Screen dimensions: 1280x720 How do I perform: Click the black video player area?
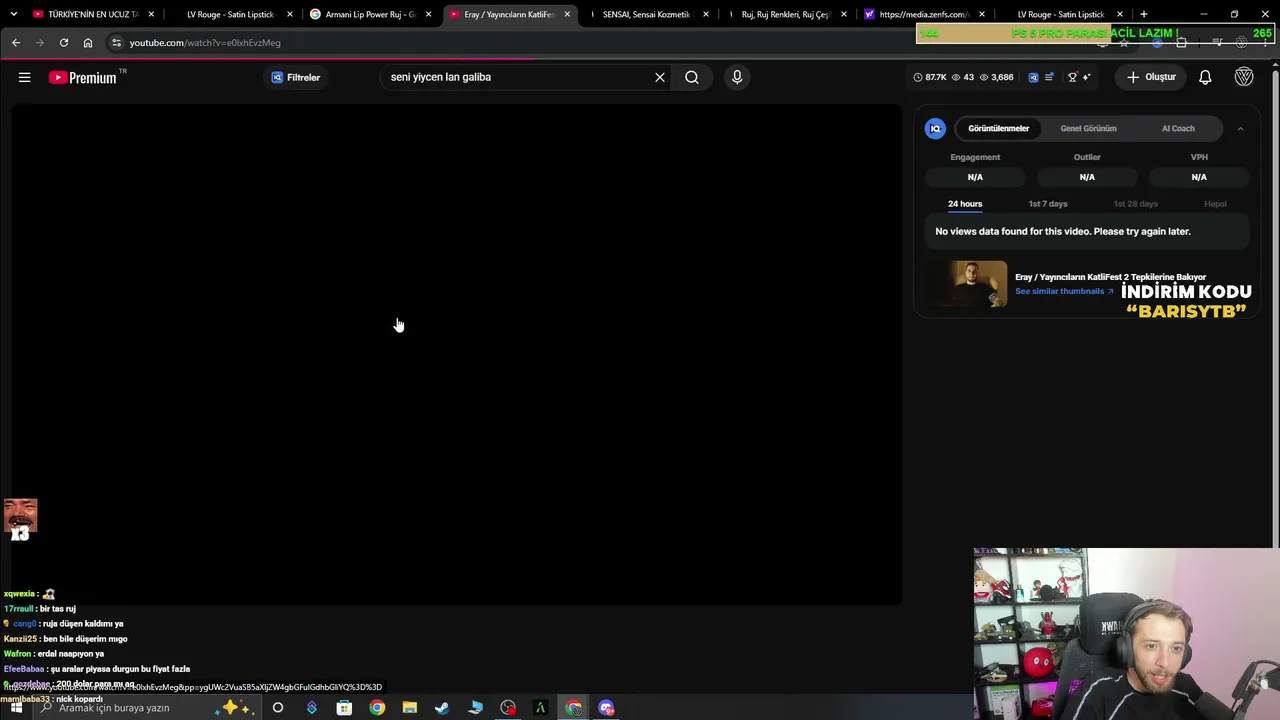457,354
